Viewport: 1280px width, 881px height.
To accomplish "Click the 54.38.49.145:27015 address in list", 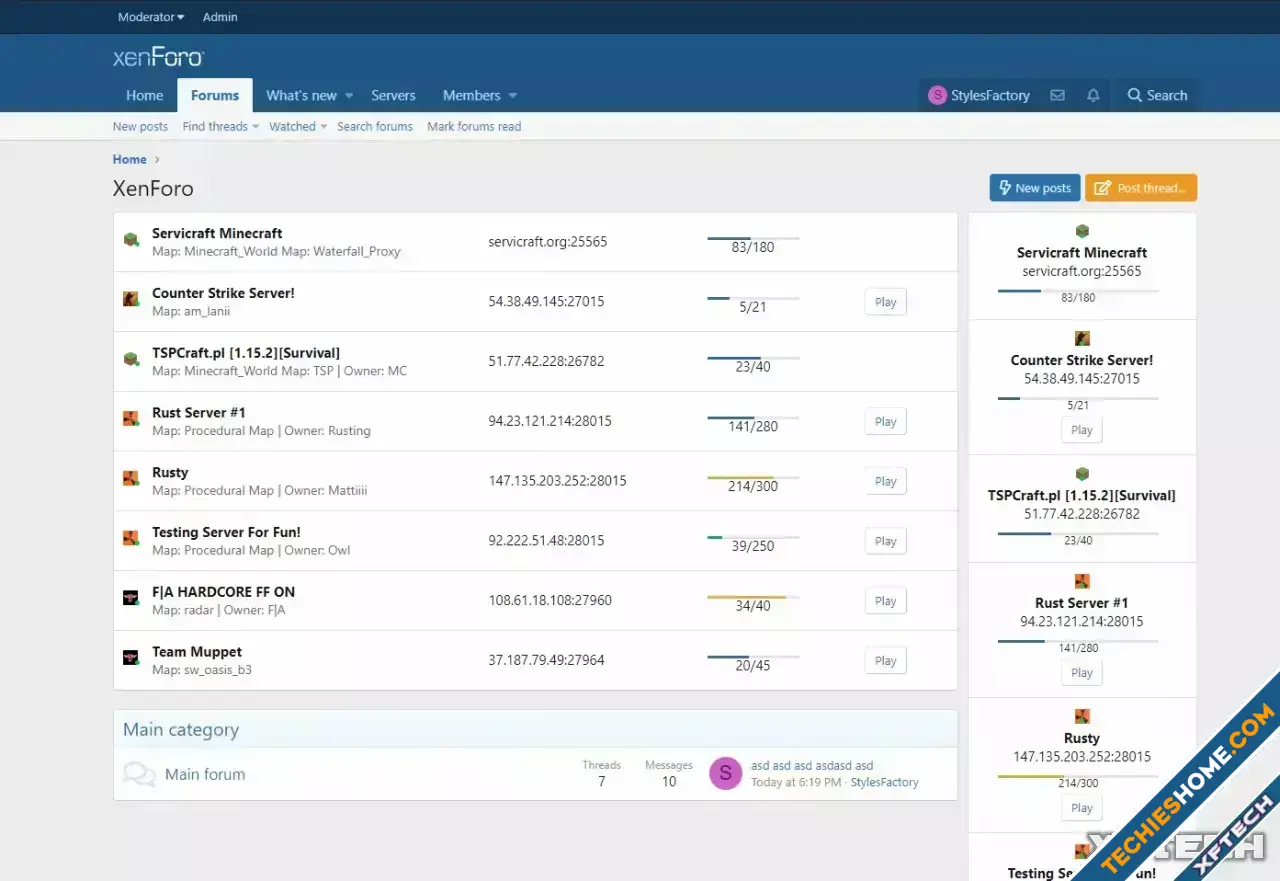I will pos(546,301).
